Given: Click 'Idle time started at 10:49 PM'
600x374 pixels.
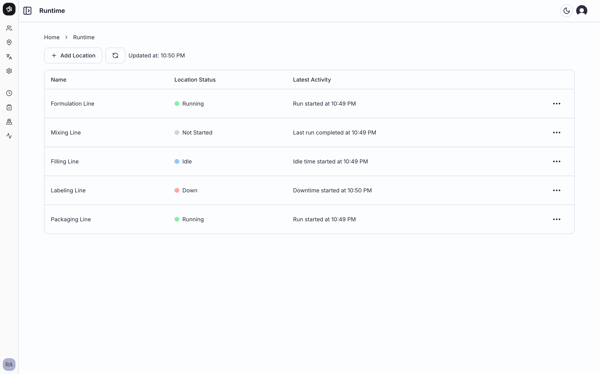Looking at the screenshot, I should click(x=330, y=162).
